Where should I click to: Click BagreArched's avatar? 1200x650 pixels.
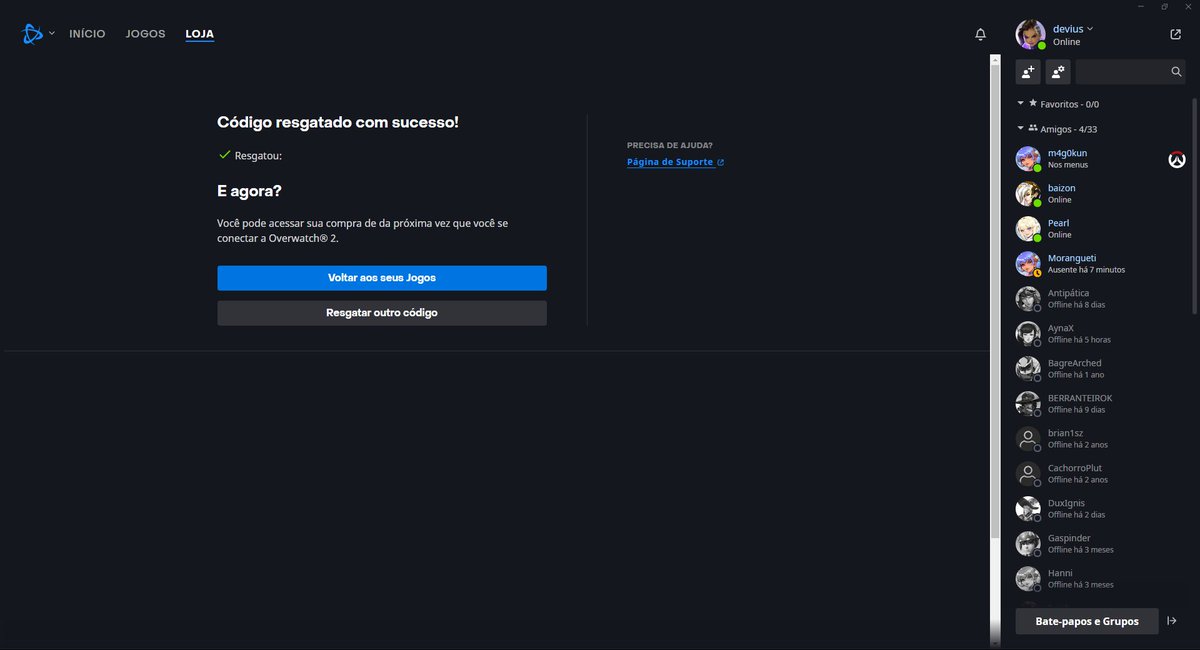click(x=1028, y=369)
